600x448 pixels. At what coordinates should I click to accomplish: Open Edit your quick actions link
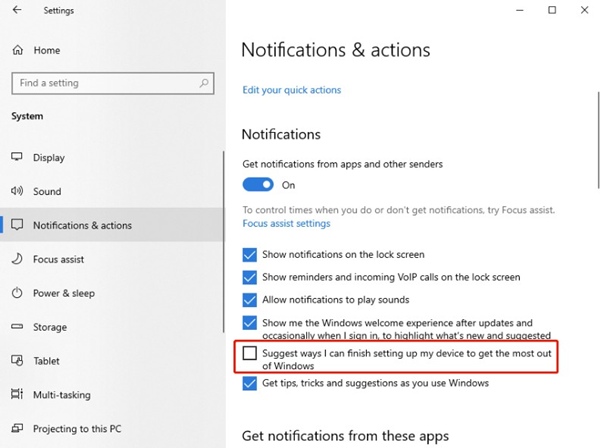292,90
